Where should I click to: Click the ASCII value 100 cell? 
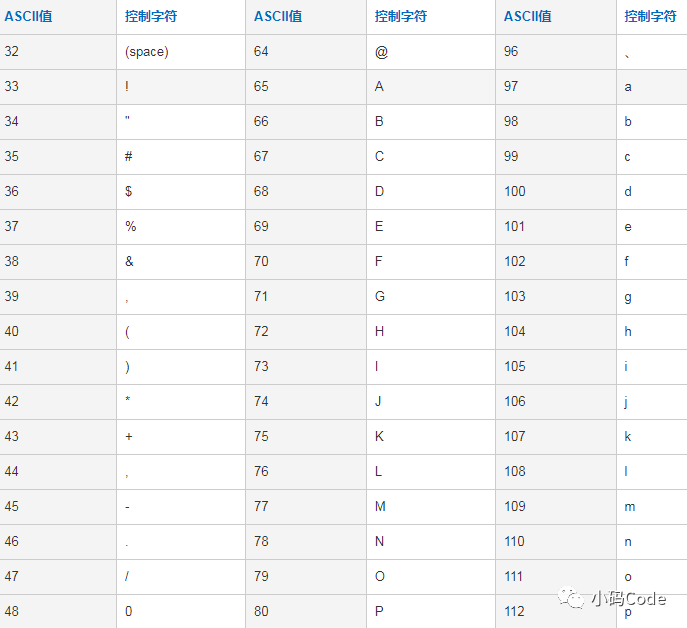coord(514,191)
